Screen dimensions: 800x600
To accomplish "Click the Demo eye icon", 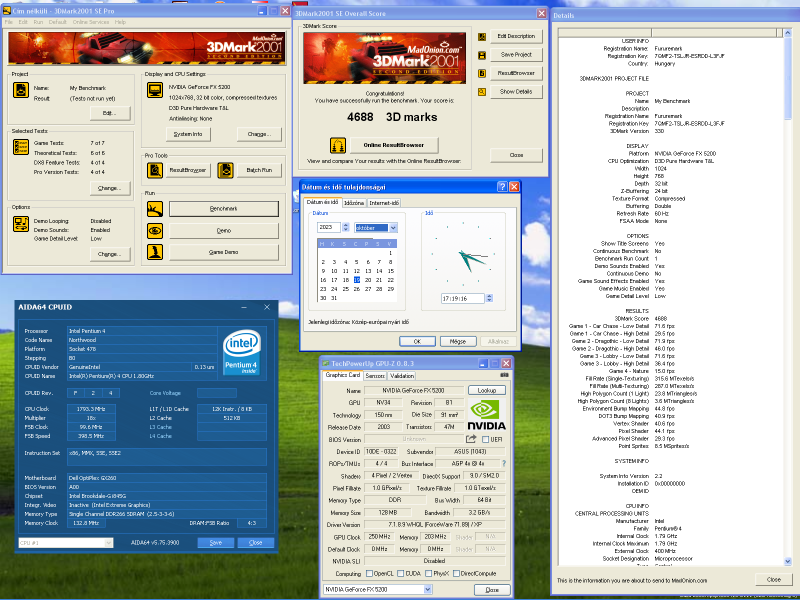I will [x=155, y=231].
